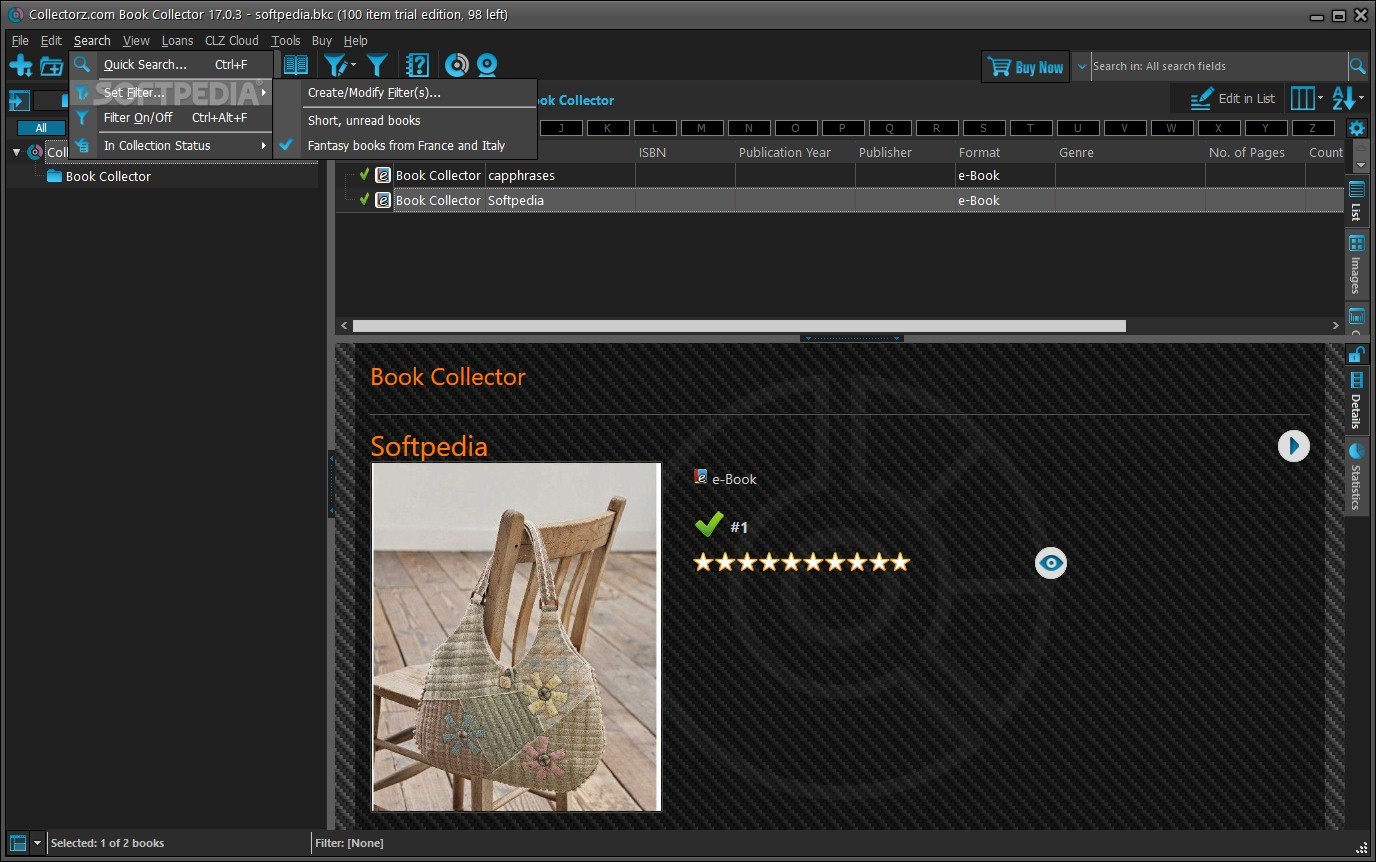The height and width of the screenshot is (862, 1376).
Task: Click the Buy Now shopping cart button
Action: point(1025,67)
